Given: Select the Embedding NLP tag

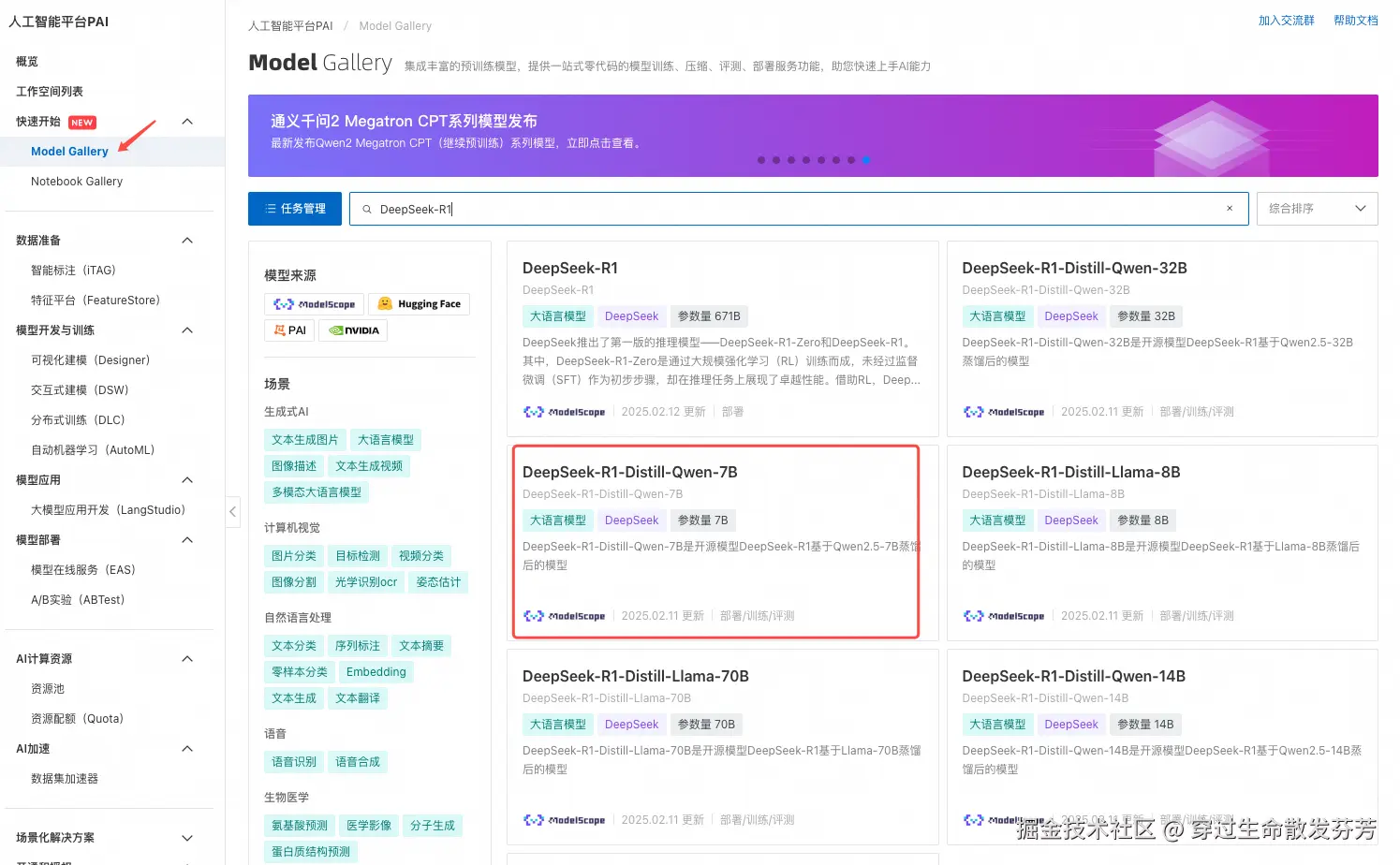Looking at the screenshot, I should pos(376,672).
